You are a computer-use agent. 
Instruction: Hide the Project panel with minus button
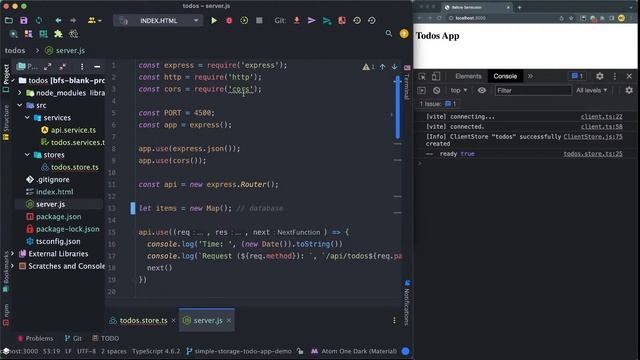(97, 67)
